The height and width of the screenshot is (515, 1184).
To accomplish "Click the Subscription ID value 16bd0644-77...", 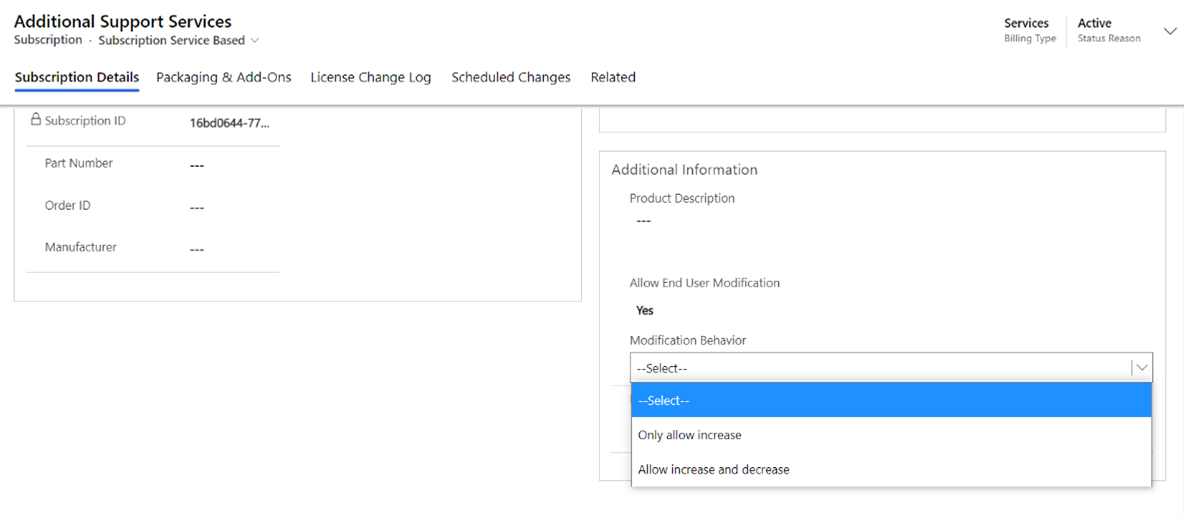I will point(229,123).
